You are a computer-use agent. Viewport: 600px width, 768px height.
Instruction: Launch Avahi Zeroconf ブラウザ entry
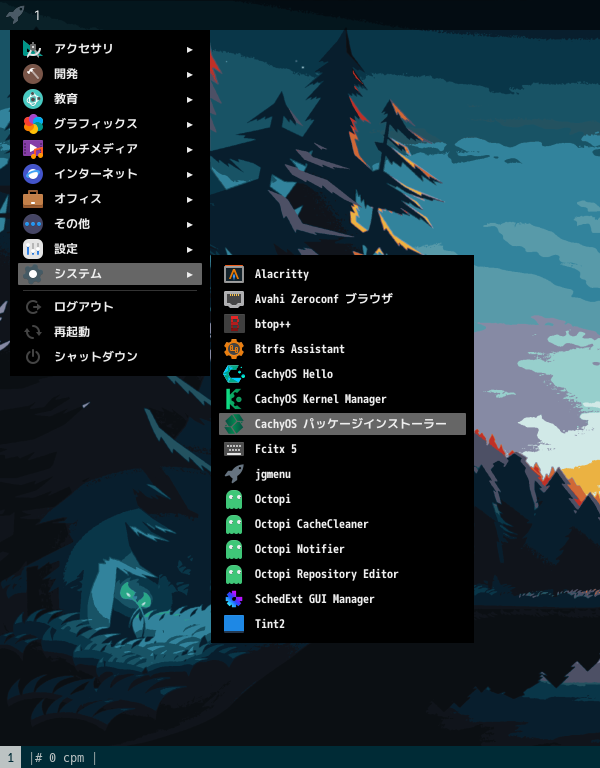[x=342, y=299]
